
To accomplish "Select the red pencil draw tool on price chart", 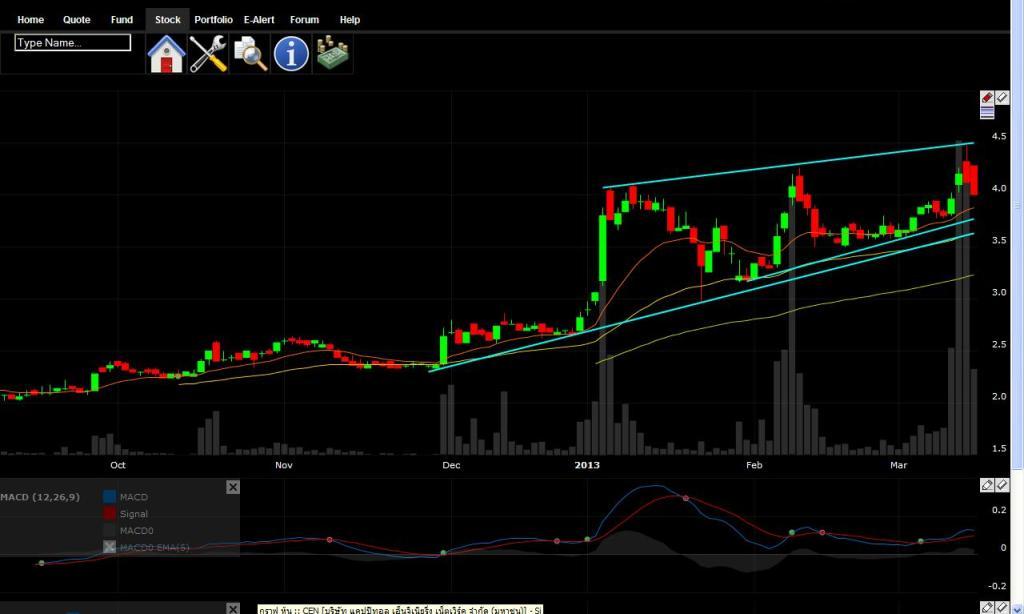I will [987, 98].
